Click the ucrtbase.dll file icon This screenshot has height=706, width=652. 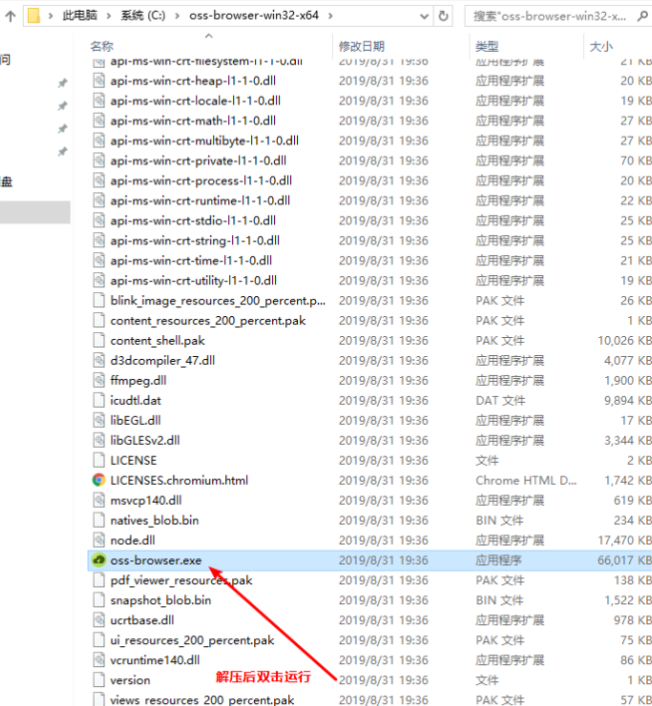99,620
